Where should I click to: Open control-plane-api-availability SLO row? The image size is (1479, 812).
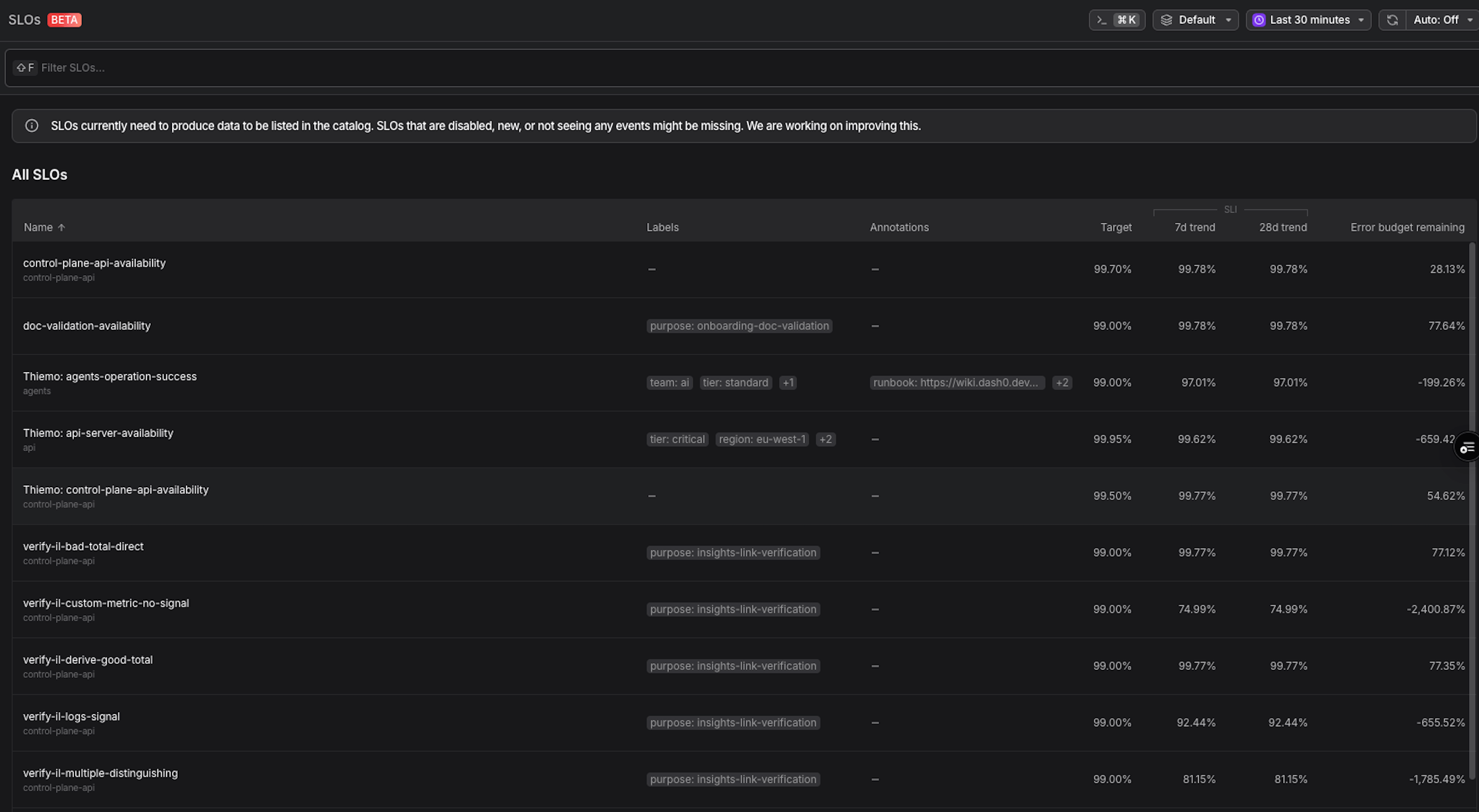pyautogui.click(x=741, y=269)
